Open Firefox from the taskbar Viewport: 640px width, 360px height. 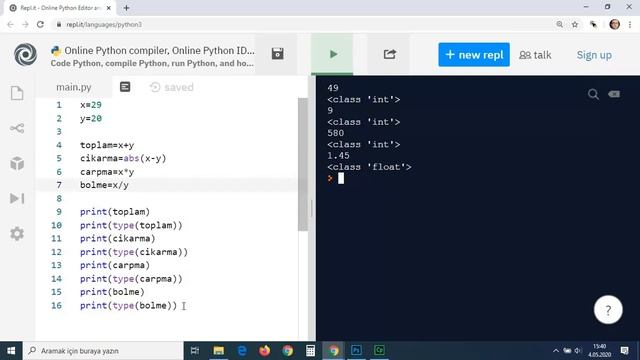264,351
